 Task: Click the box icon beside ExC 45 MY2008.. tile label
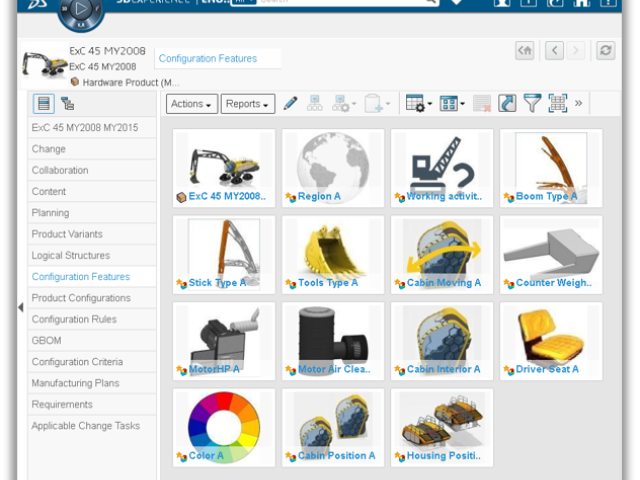181,198
